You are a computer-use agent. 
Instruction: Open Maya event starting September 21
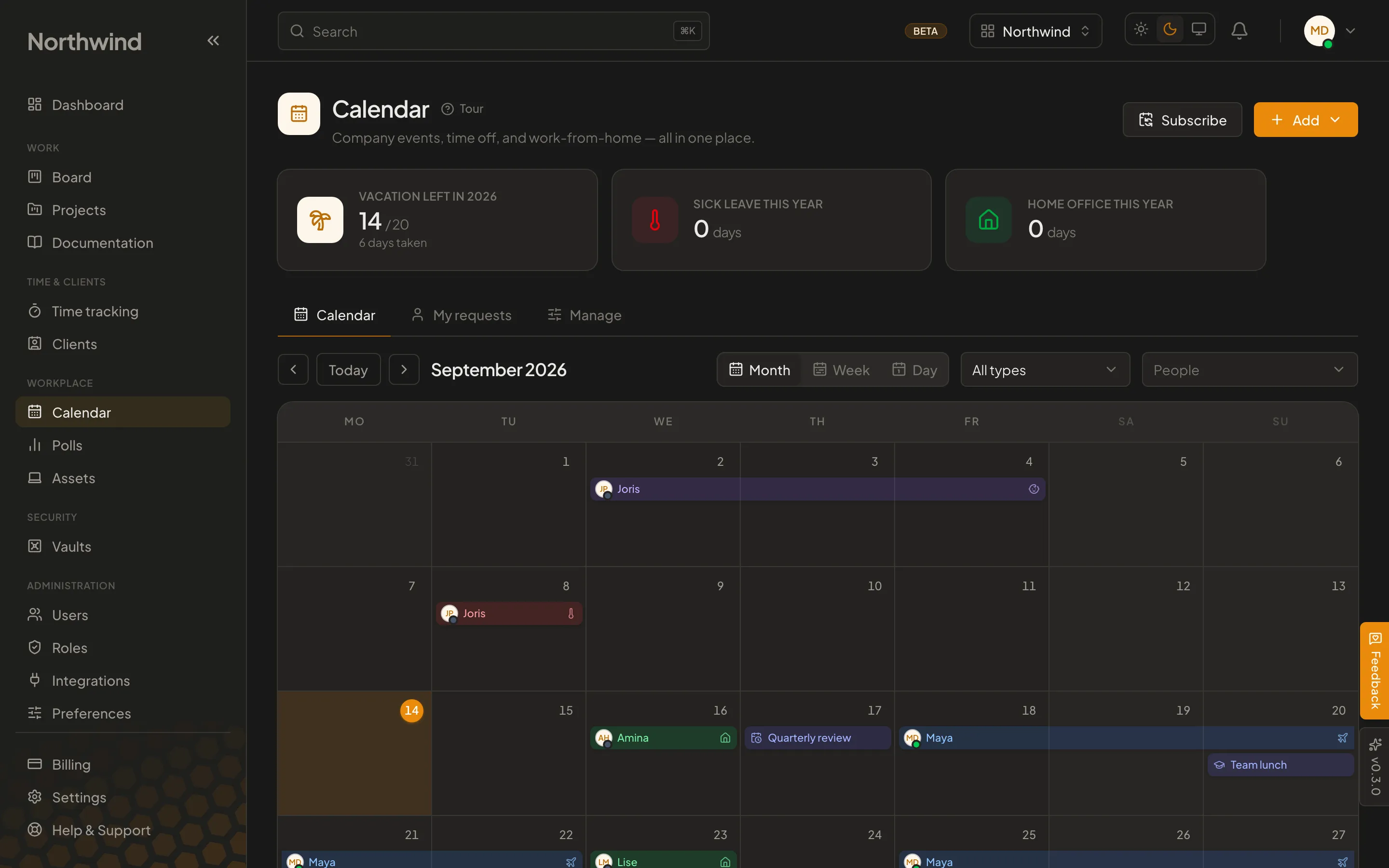point(432,860)
